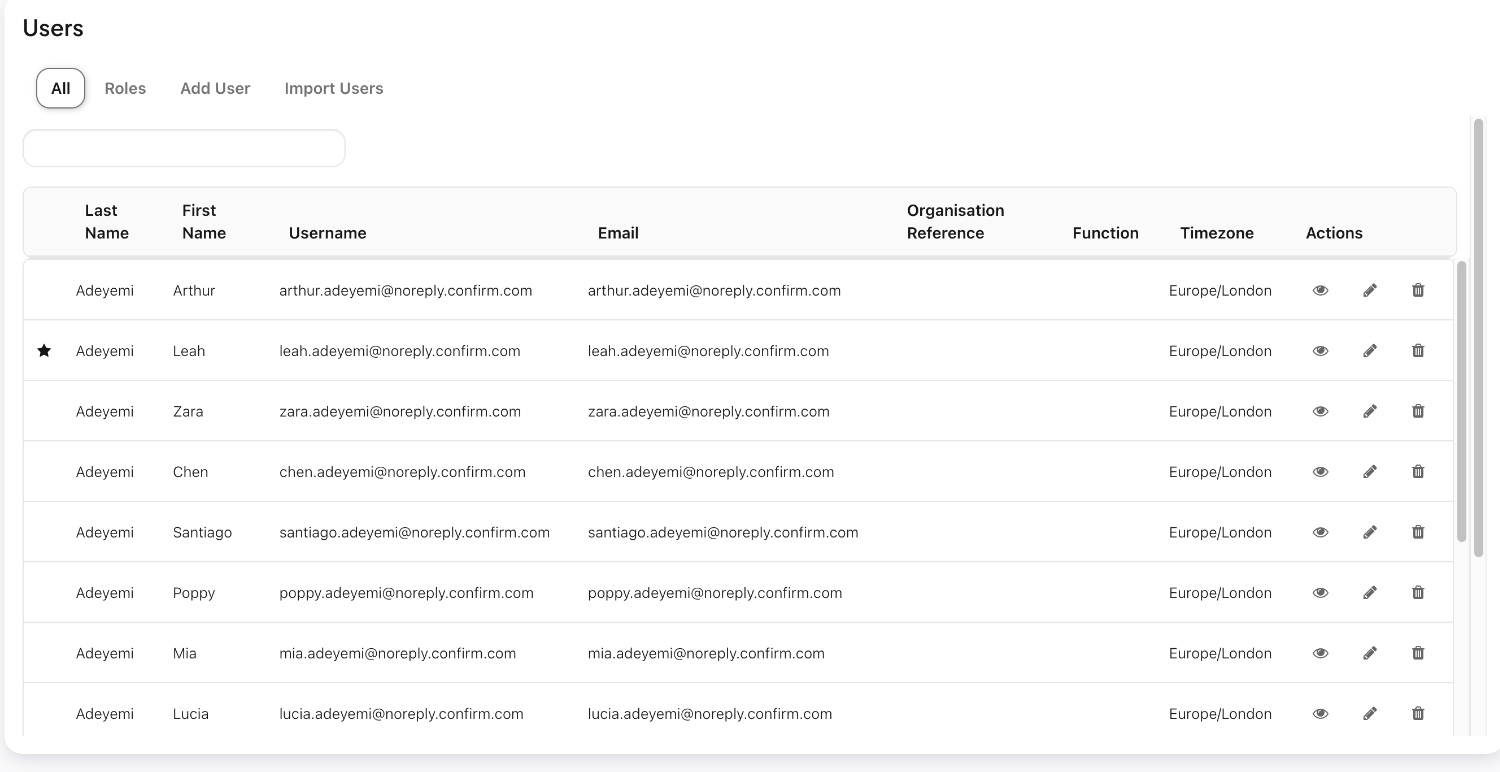View Zara Adeyemi's details via eye icon
This screenshot has height=772, width=1500.
pos(1320,412)
